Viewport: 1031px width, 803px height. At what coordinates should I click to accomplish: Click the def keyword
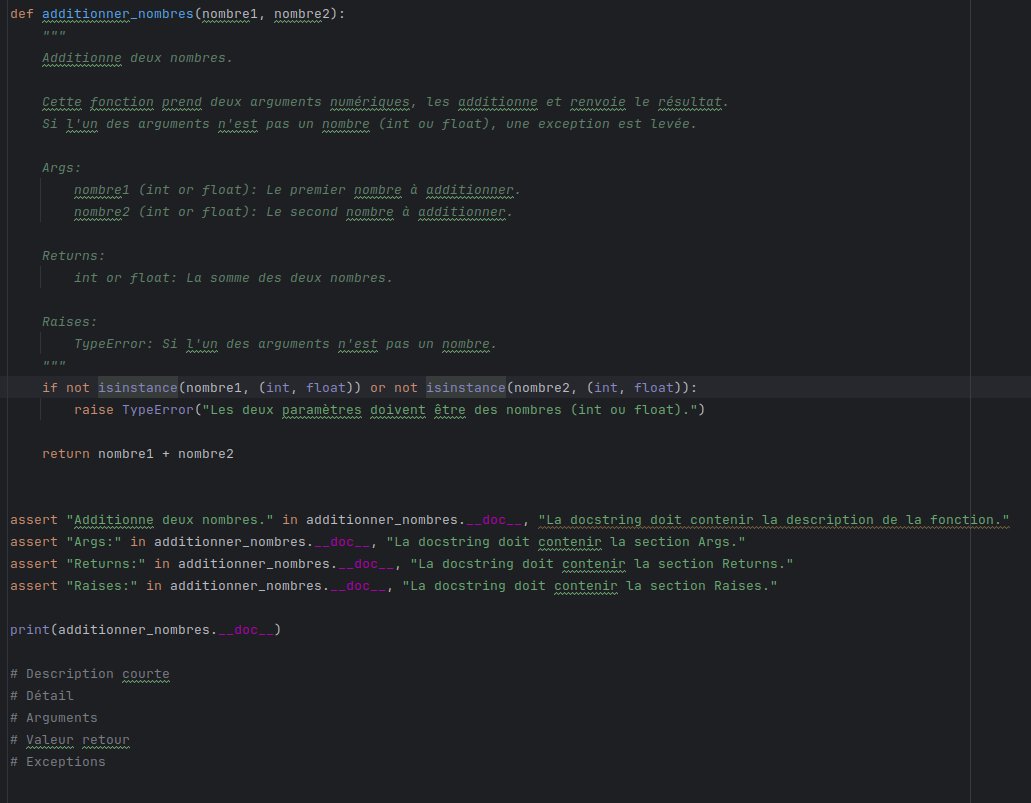(22, 14)
